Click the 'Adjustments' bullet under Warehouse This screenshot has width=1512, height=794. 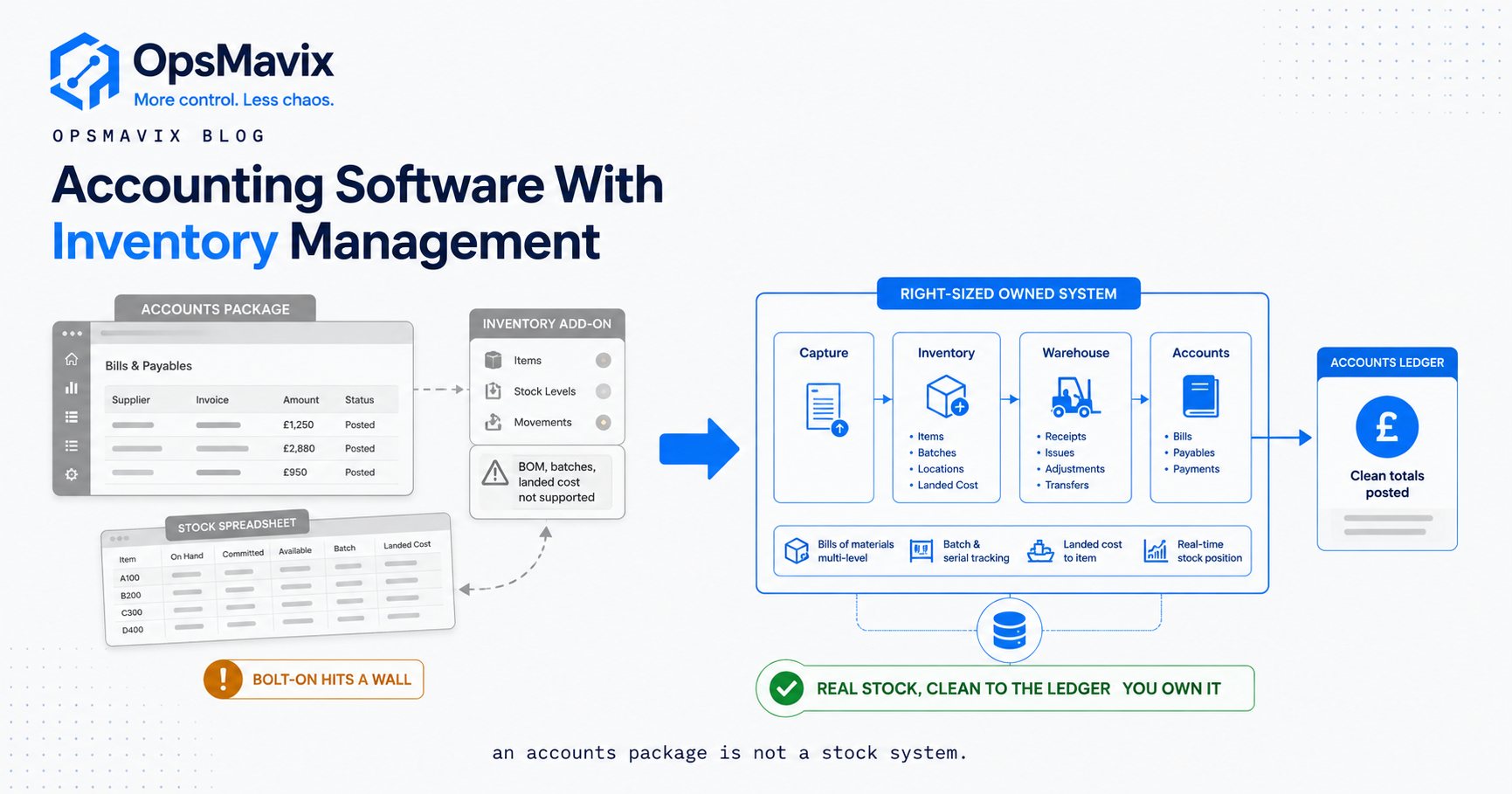coord(1074,469)
